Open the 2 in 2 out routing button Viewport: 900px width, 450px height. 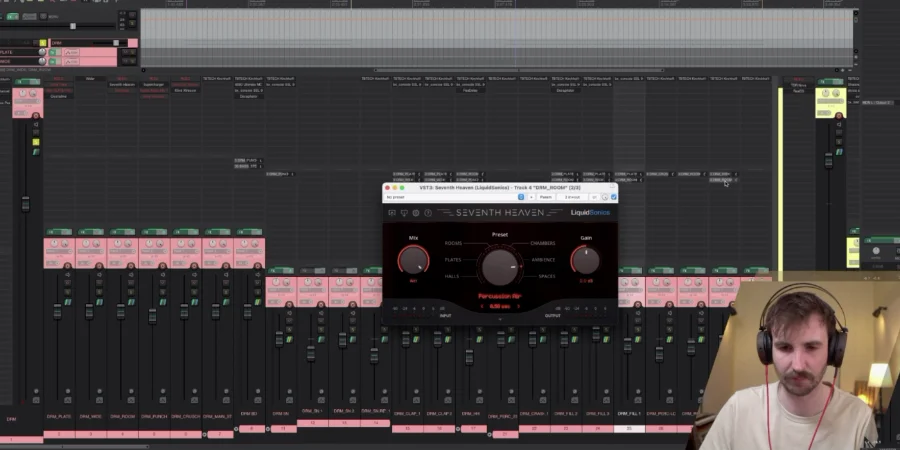(x=572, y=197)
